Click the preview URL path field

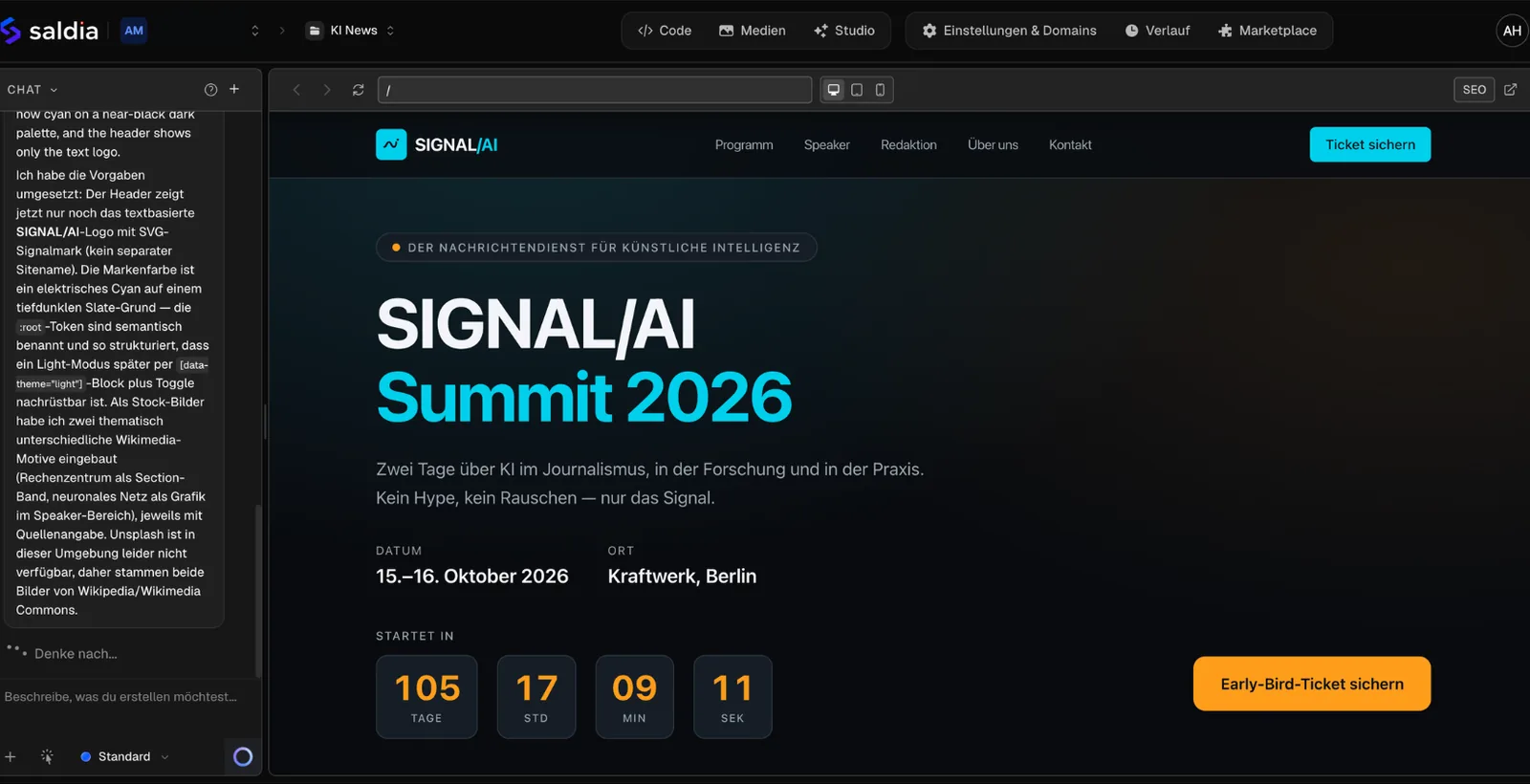click(595, 90)
